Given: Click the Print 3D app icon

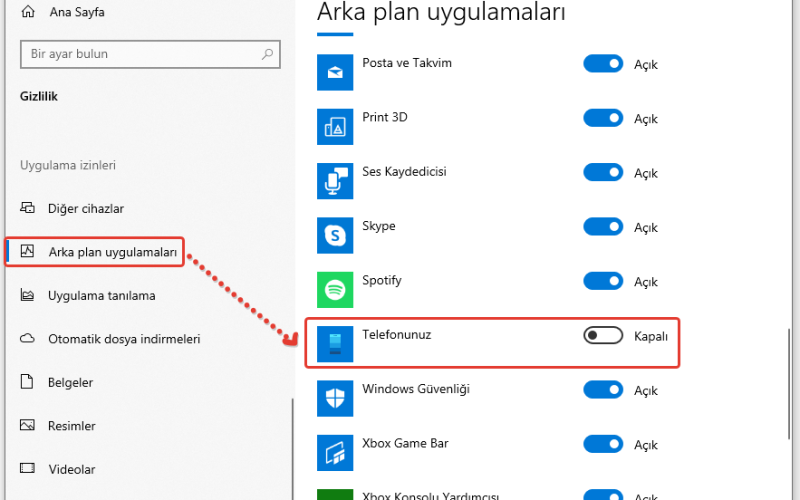Looking at the screenshot, I should tap(335, 127).
